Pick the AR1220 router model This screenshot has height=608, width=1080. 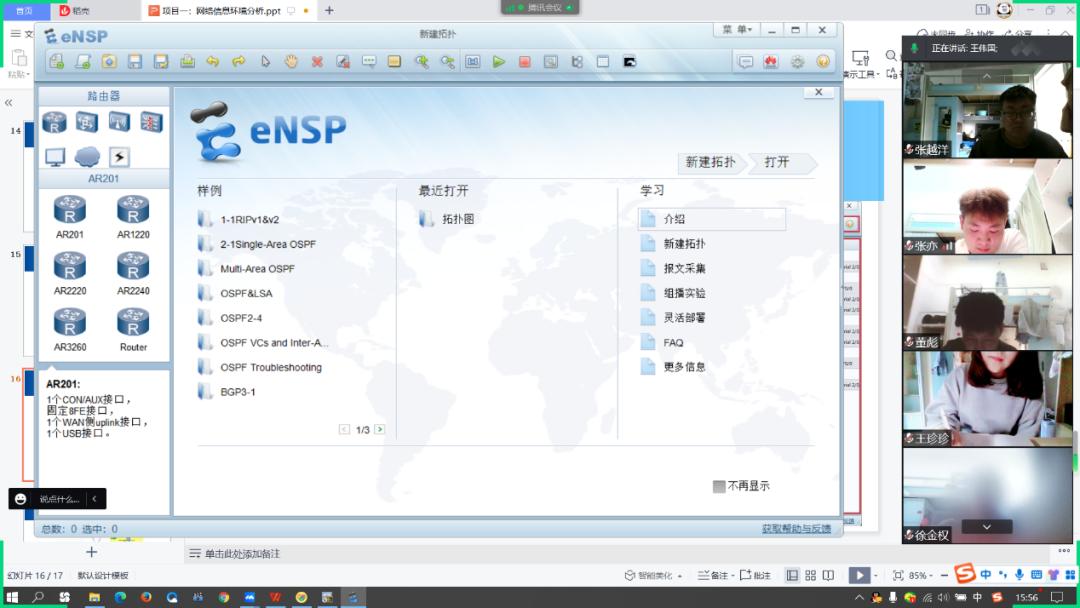[133, 217]
